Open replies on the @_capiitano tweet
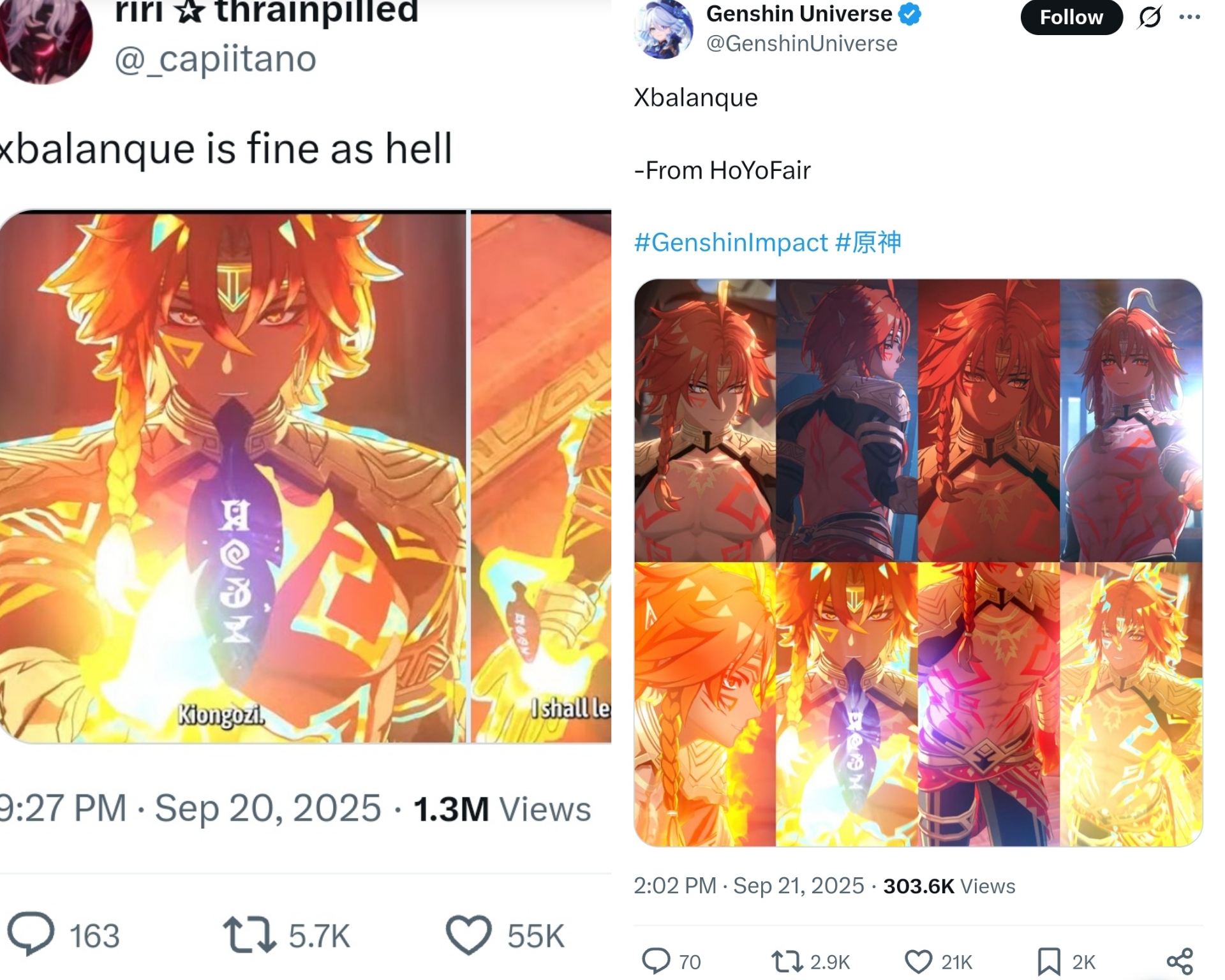The image size is (1225, 980). coord(31,934)
